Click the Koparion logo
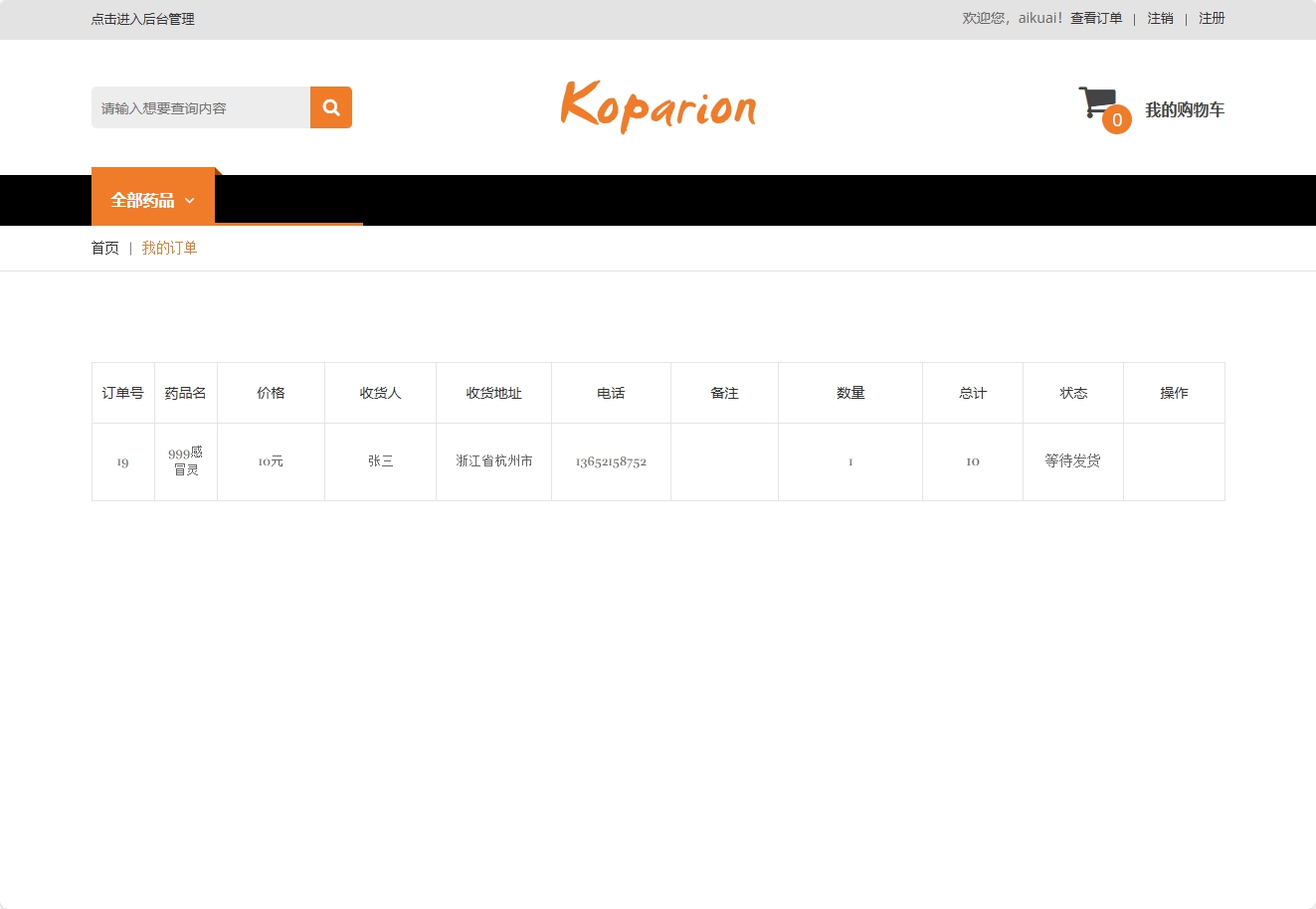Viewport: 1316px width, 909px height. coord(658,105)
